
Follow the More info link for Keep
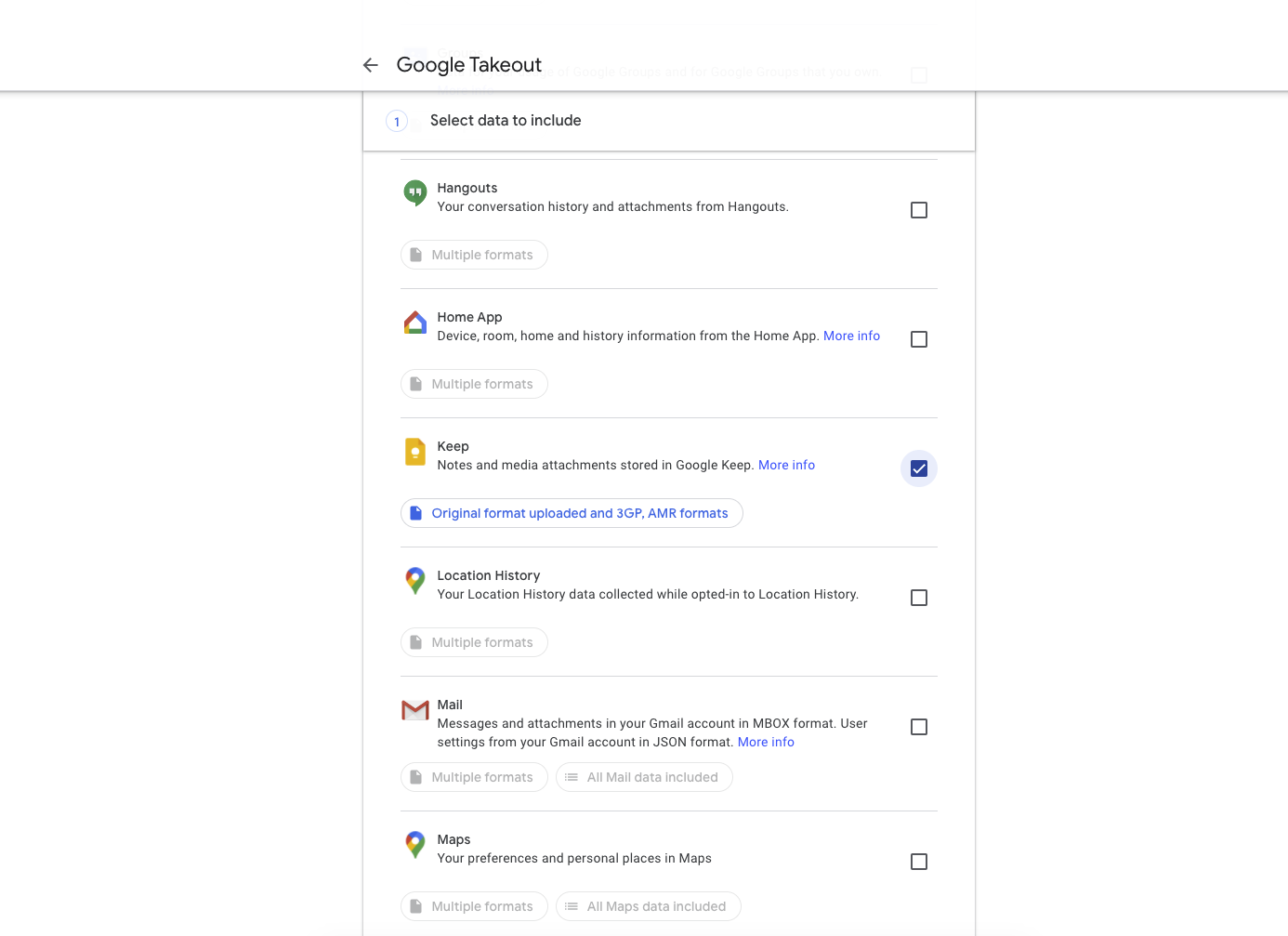[x=786, y=465]
